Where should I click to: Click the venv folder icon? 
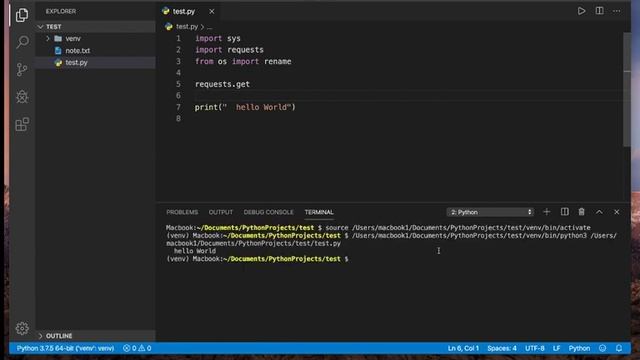(x=58, y=38)
